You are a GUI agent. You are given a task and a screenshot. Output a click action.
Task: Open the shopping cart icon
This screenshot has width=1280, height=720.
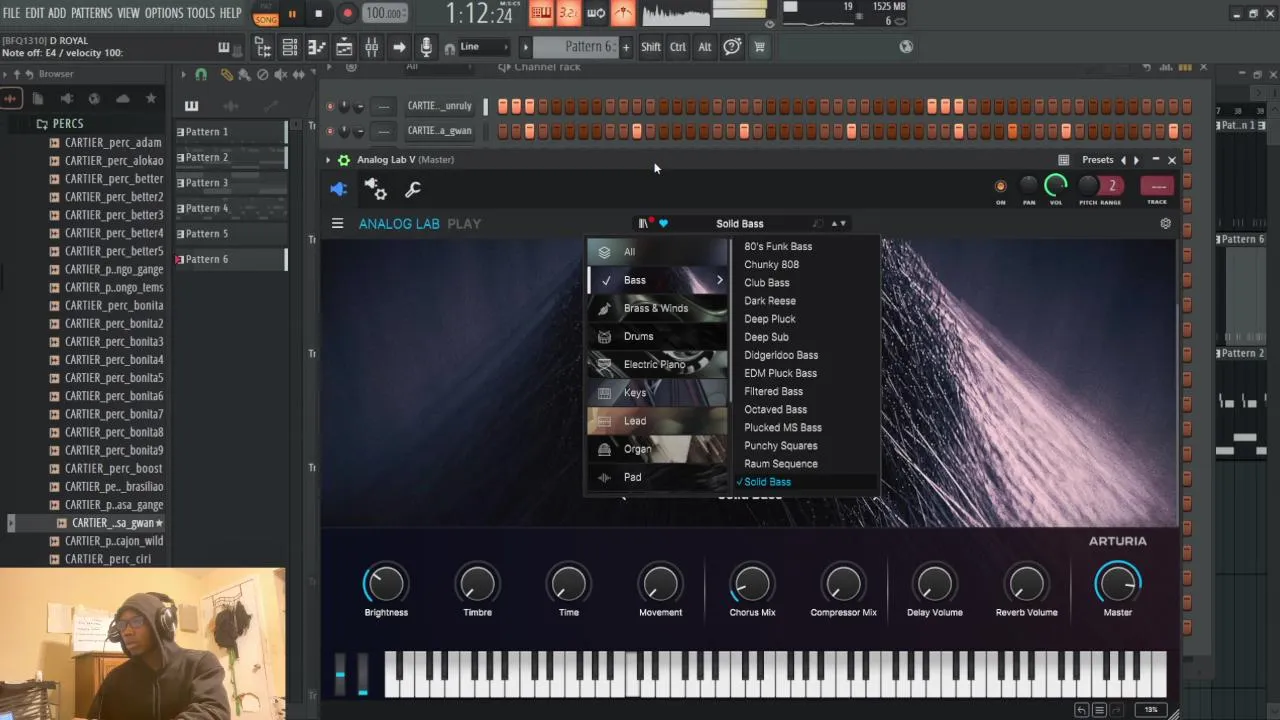759,47
